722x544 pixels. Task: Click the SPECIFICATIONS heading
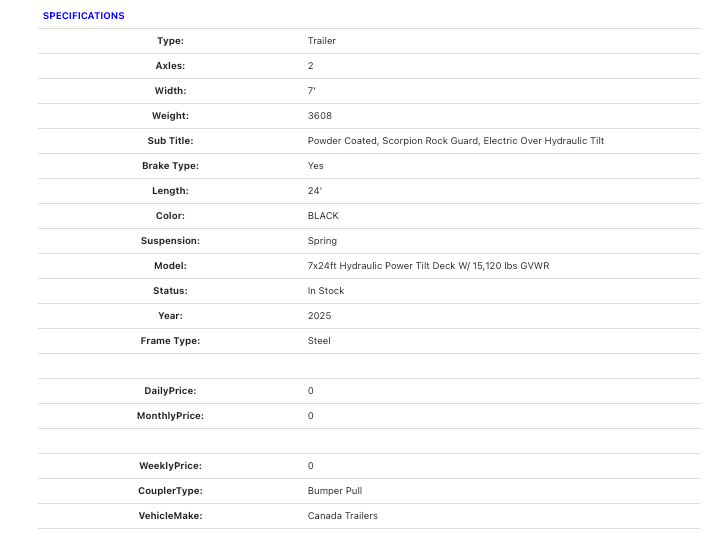pyautogui.click(x=84, y=16)
